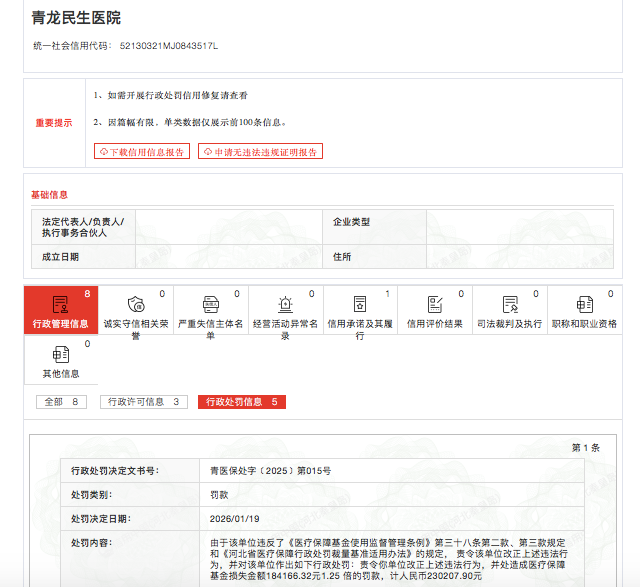Click the 青龙民生医院 title heading
Screen dimensions: 640x587
(x=76, y=18)
